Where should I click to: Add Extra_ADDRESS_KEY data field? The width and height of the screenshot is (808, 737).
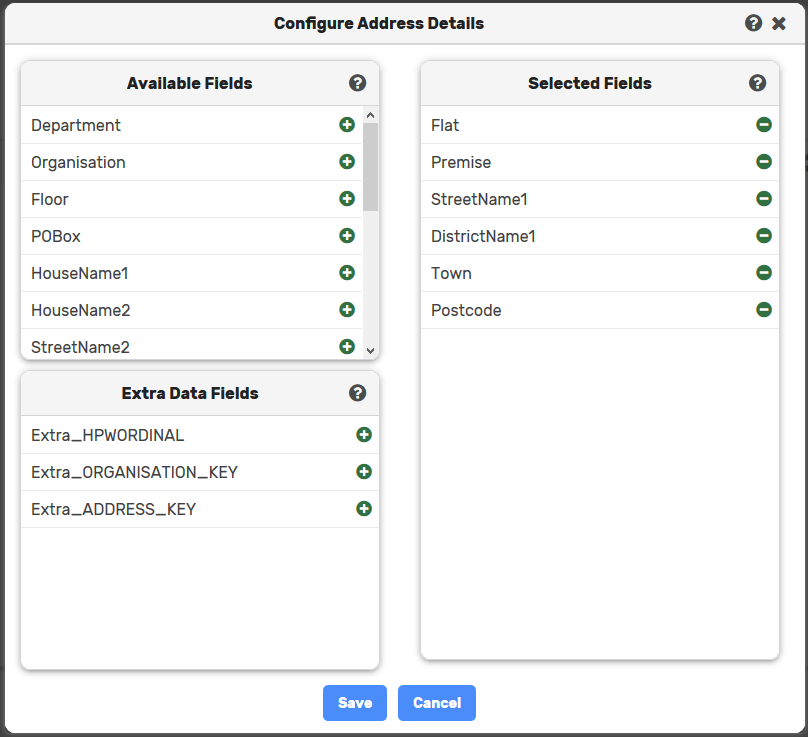pyautogui.click(x=364, y=509)
